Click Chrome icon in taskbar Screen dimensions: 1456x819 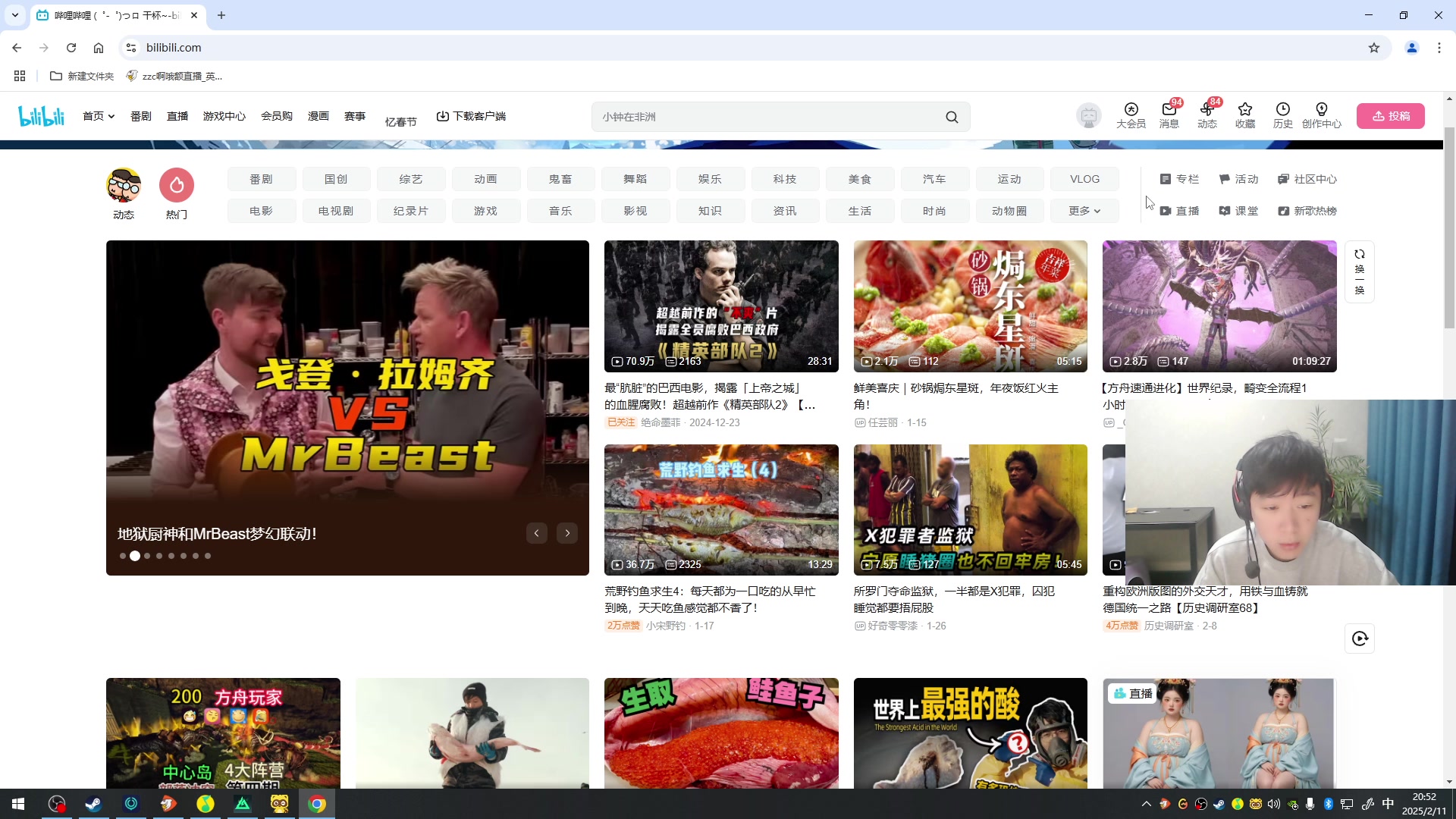tap(317, 804)
